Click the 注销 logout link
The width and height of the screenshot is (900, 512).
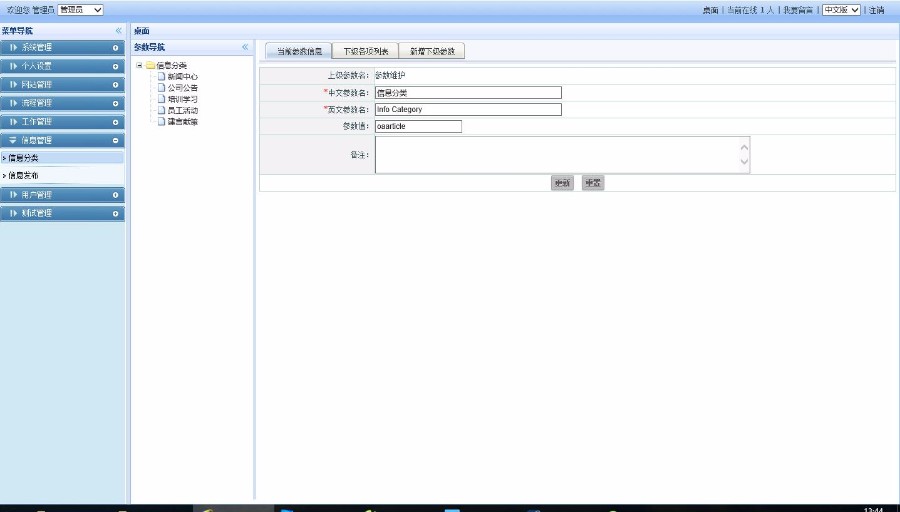[876, 10]
